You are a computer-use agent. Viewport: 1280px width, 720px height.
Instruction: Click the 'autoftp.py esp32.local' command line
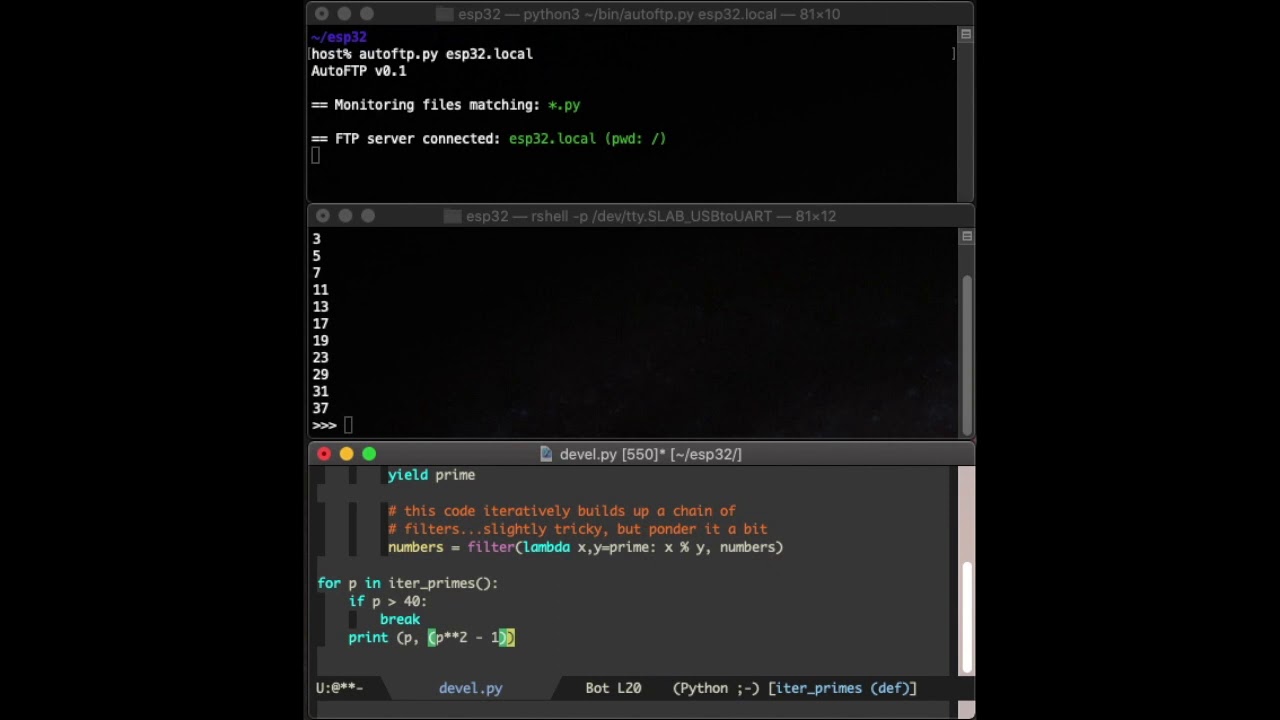click(445, 54)
